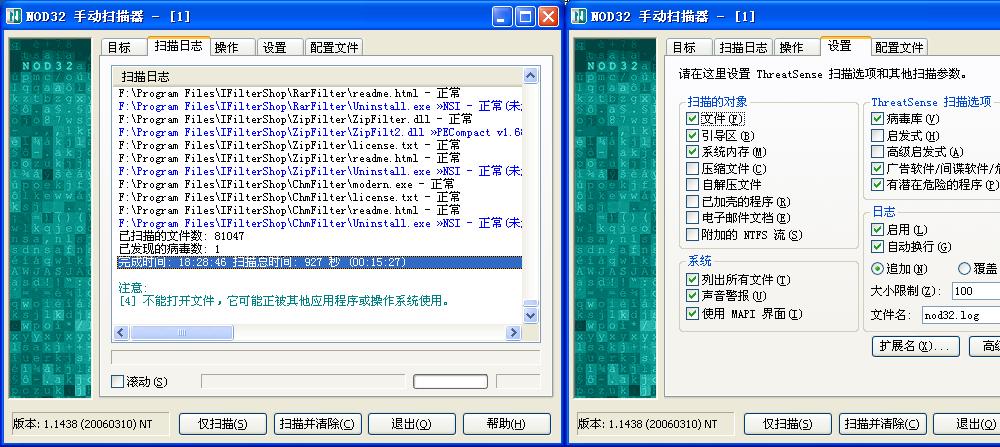Toggle 系统内存(M) checkbox
Image resolution: width=1000 pixels, height=447 pixels.
[692, 152]
